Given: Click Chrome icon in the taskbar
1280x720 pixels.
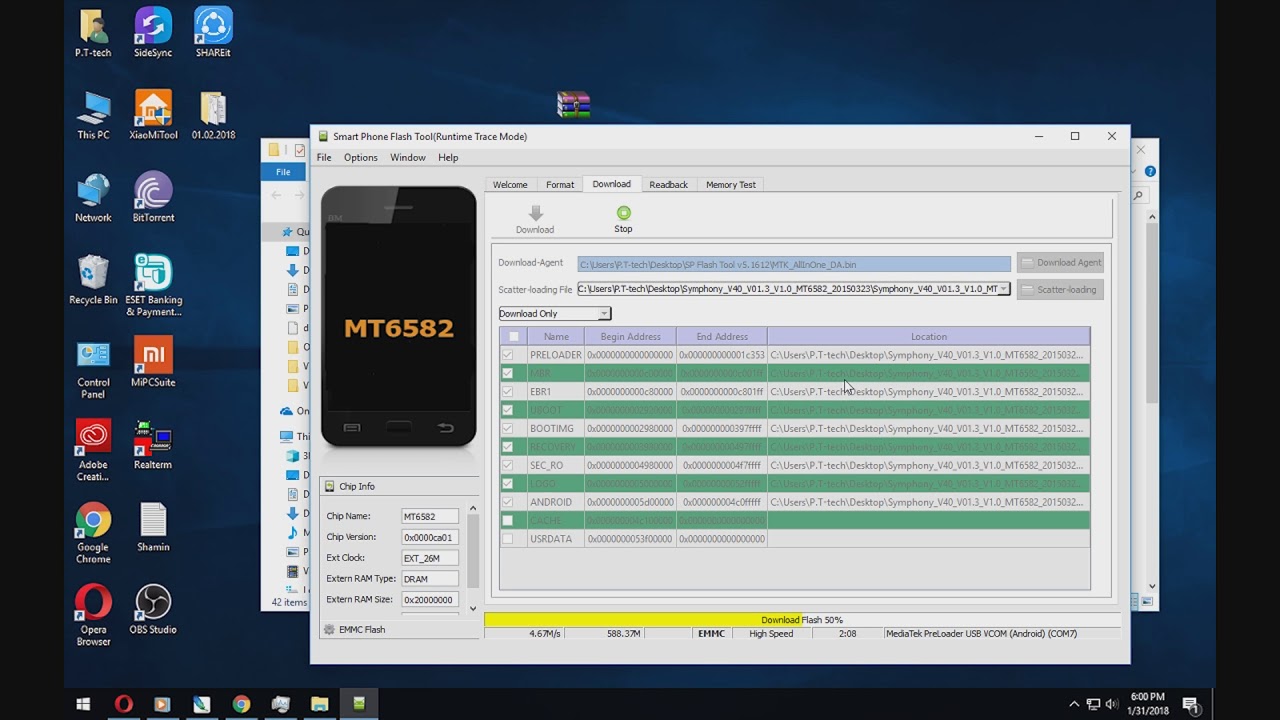Looking at the screenshot, I should click(241, 704).
